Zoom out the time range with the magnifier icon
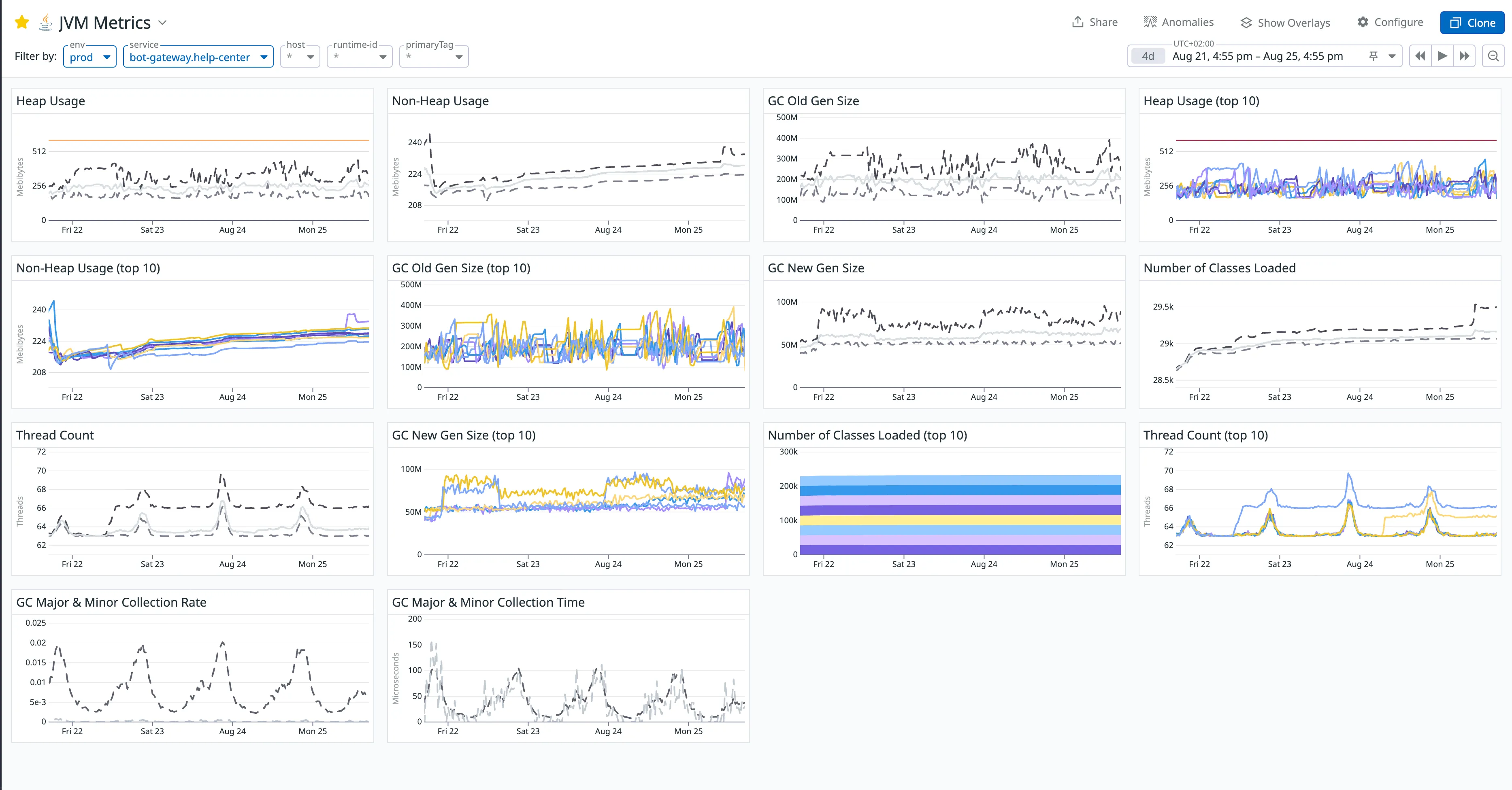Viewport: 1512px width, 790px height. (x=1493, y=56)
